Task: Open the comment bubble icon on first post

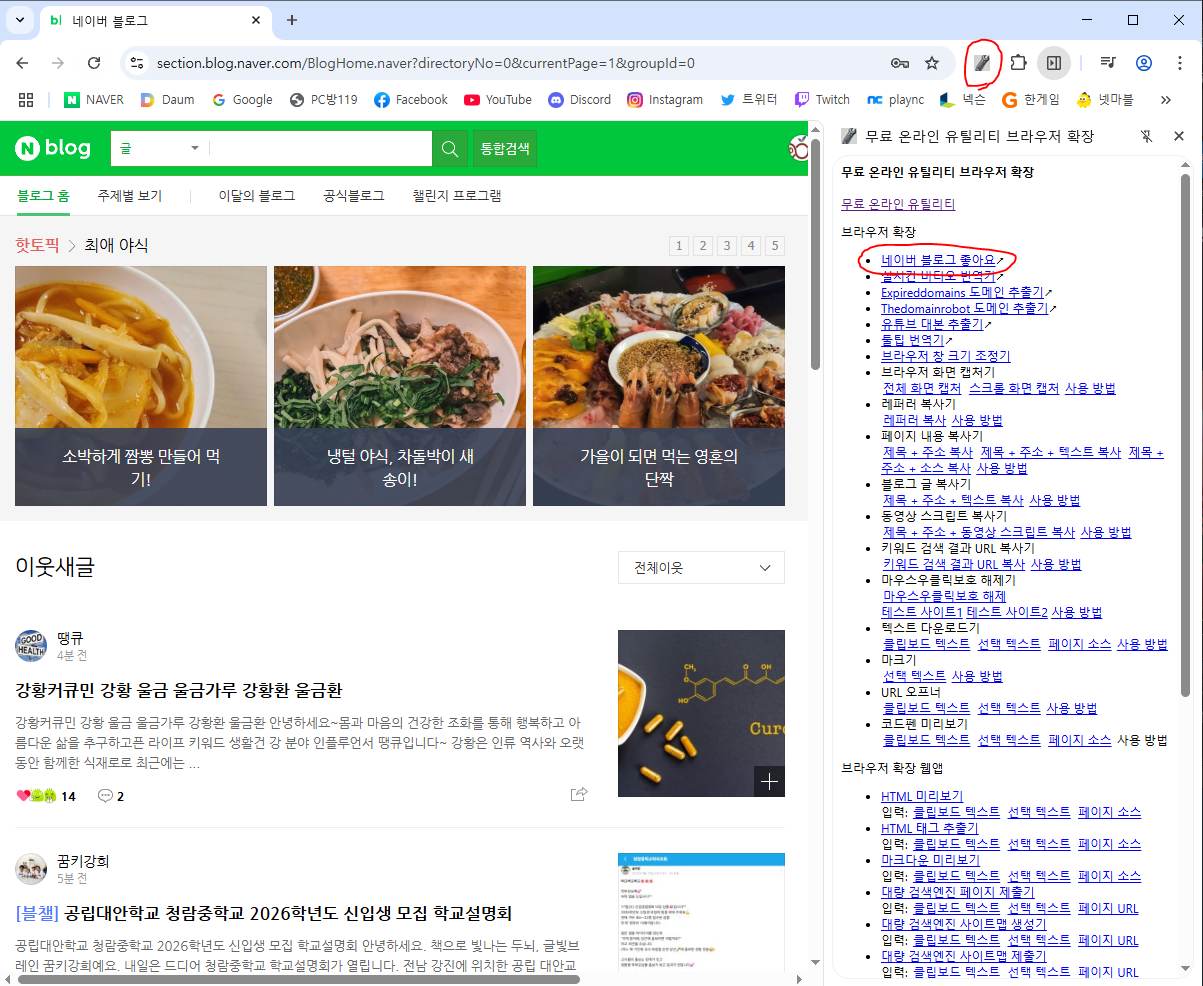Action: 105,796
